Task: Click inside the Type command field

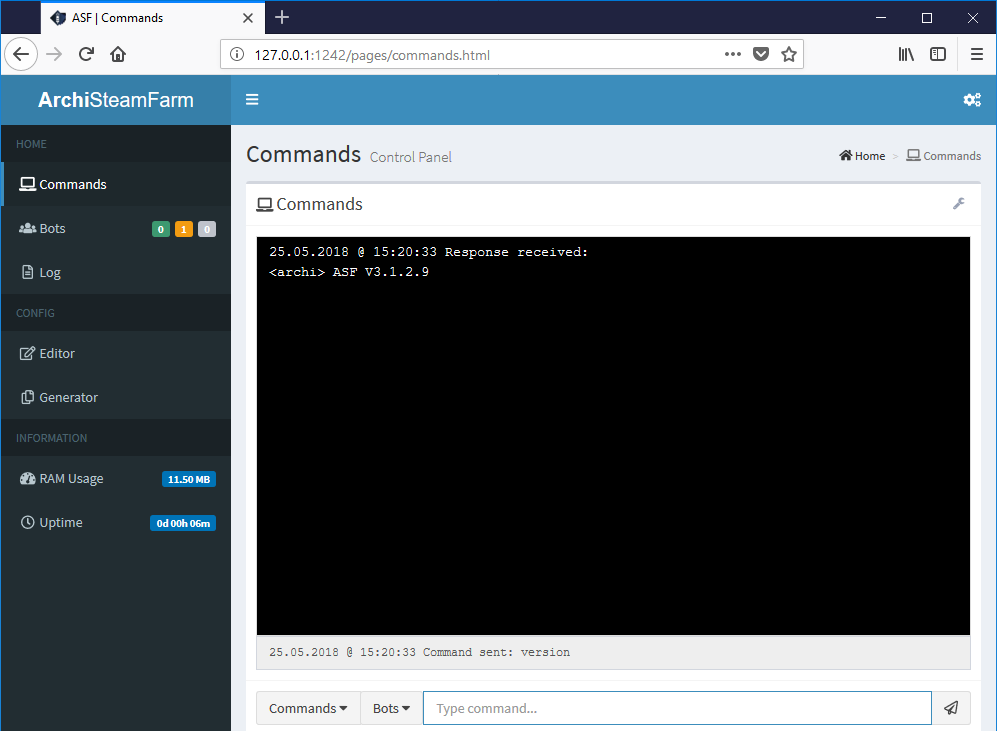Action: (x=677, y=708)
